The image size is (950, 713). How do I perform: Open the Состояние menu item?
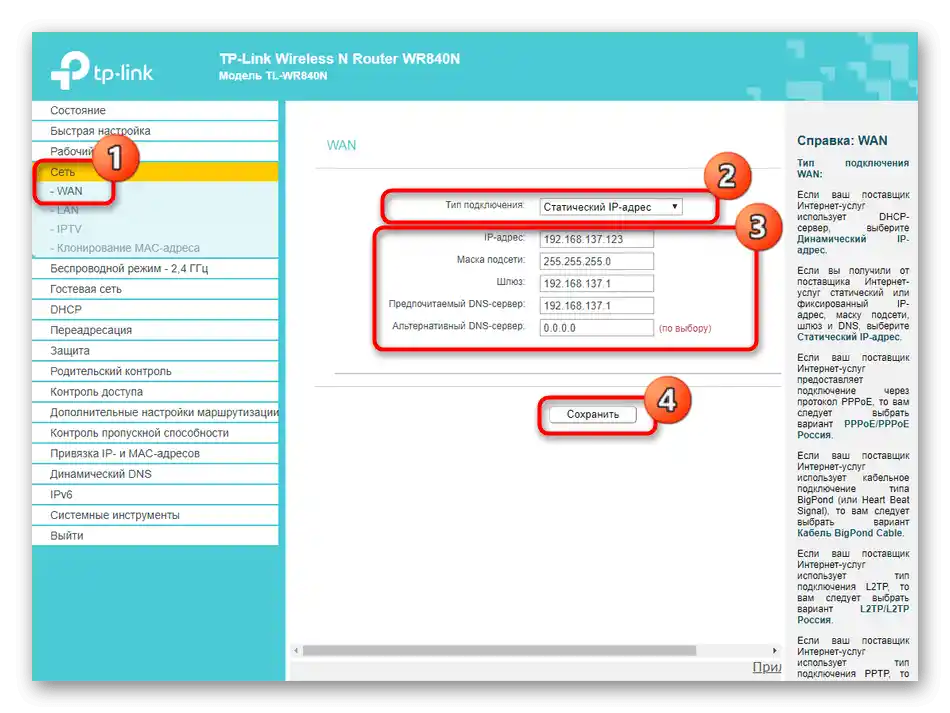pyautogui.click(x=155, y=110)
